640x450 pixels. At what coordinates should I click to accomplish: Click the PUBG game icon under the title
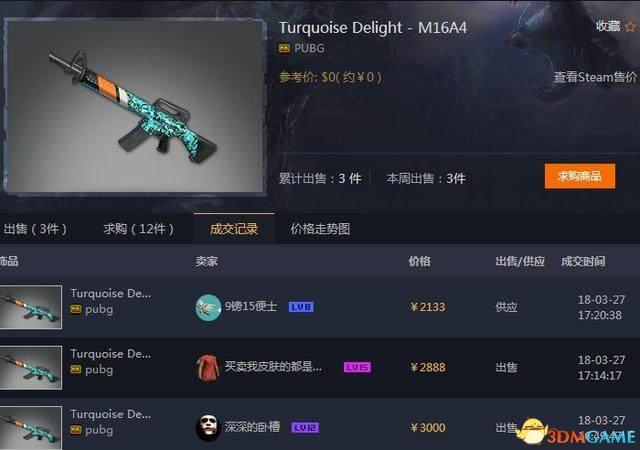[284, 49]
